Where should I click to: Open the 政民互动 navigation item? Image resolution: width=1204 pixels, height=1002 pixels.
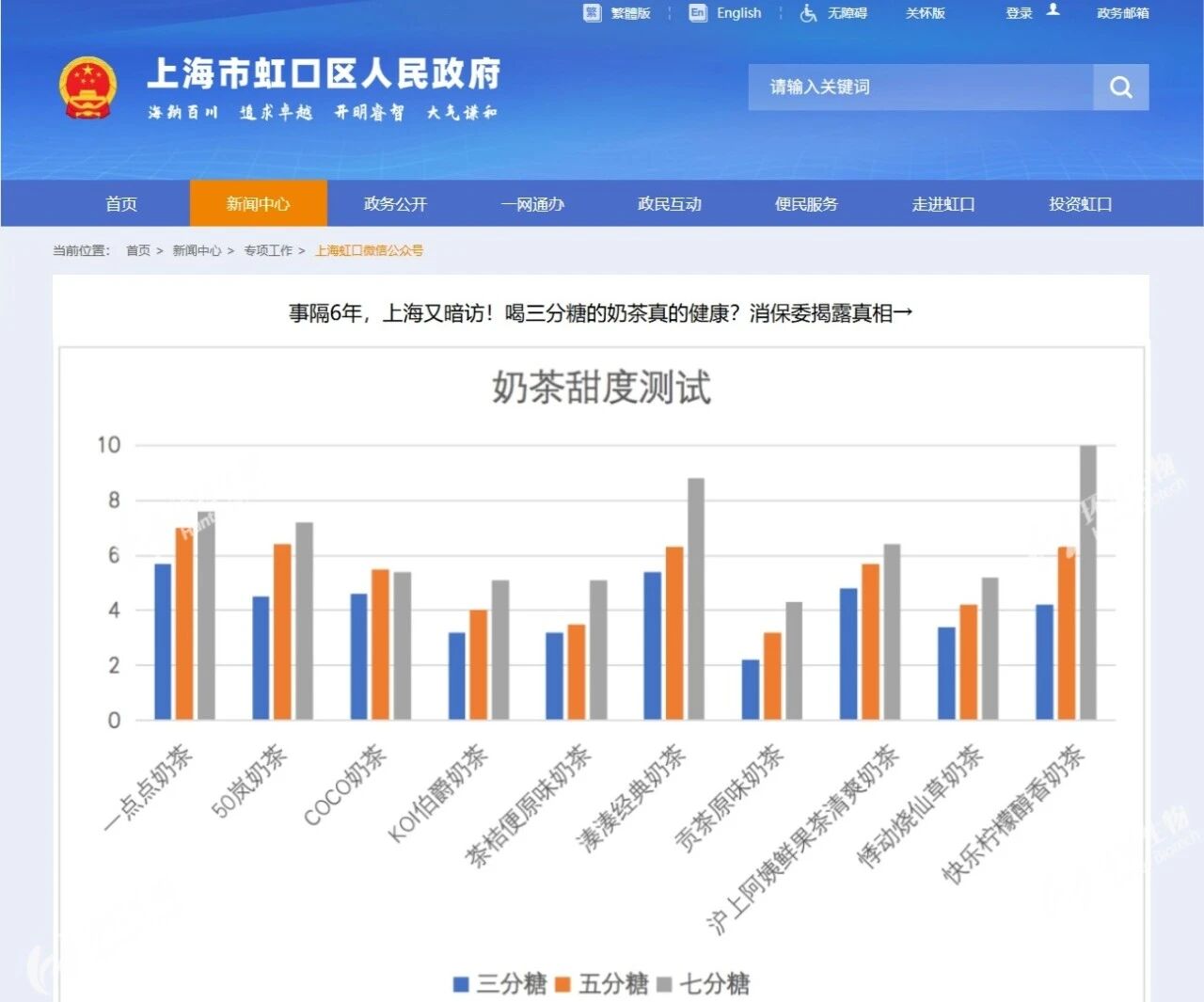pyautogui.click(x=670, y=203)
